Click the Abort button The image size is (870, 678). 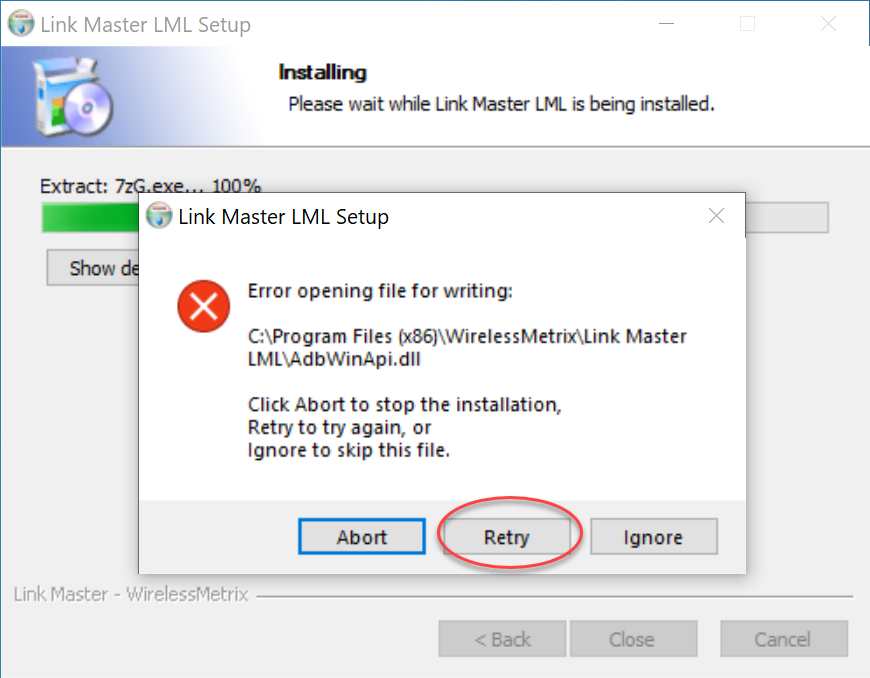click(362, 537)
